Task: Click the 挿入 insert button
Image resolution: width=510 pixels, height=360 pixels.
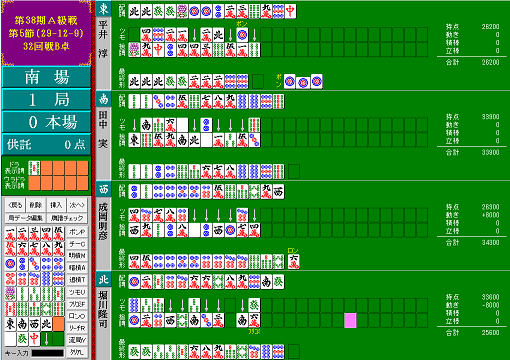Action: pos(56,205)
